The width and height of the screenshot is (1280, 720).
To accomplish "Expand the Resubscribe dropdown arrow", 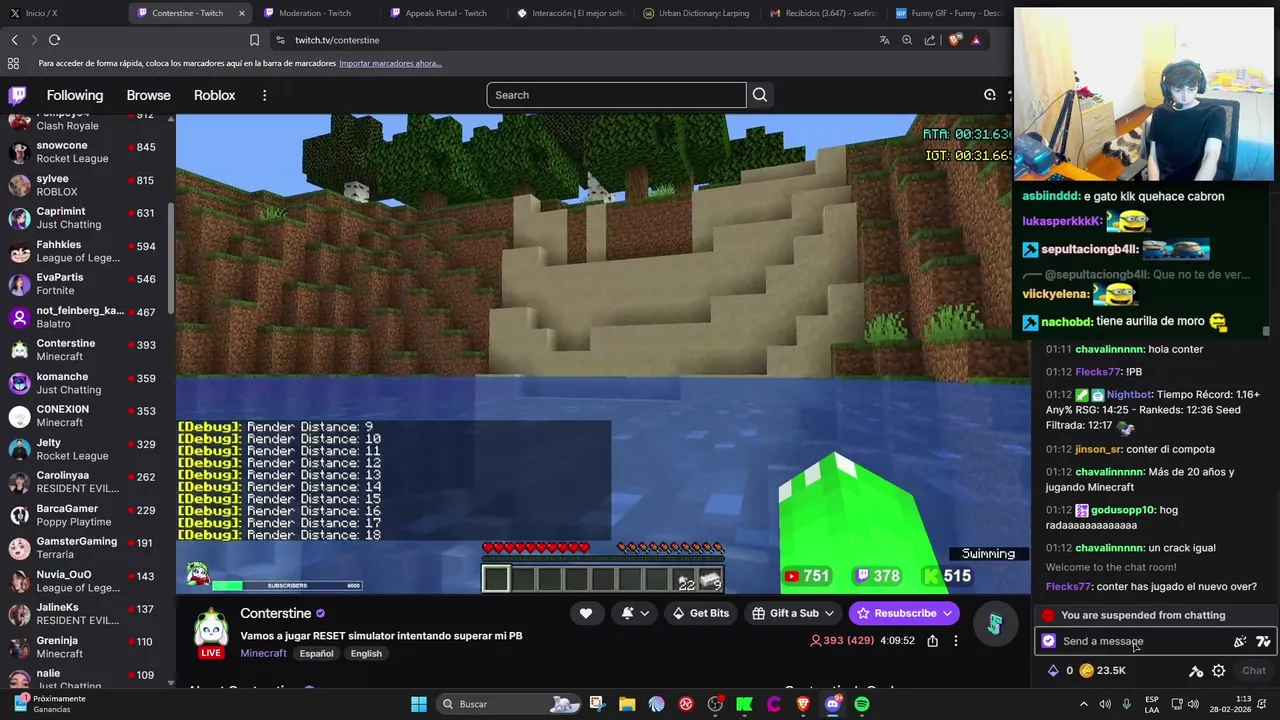I will tap(947, 613).
